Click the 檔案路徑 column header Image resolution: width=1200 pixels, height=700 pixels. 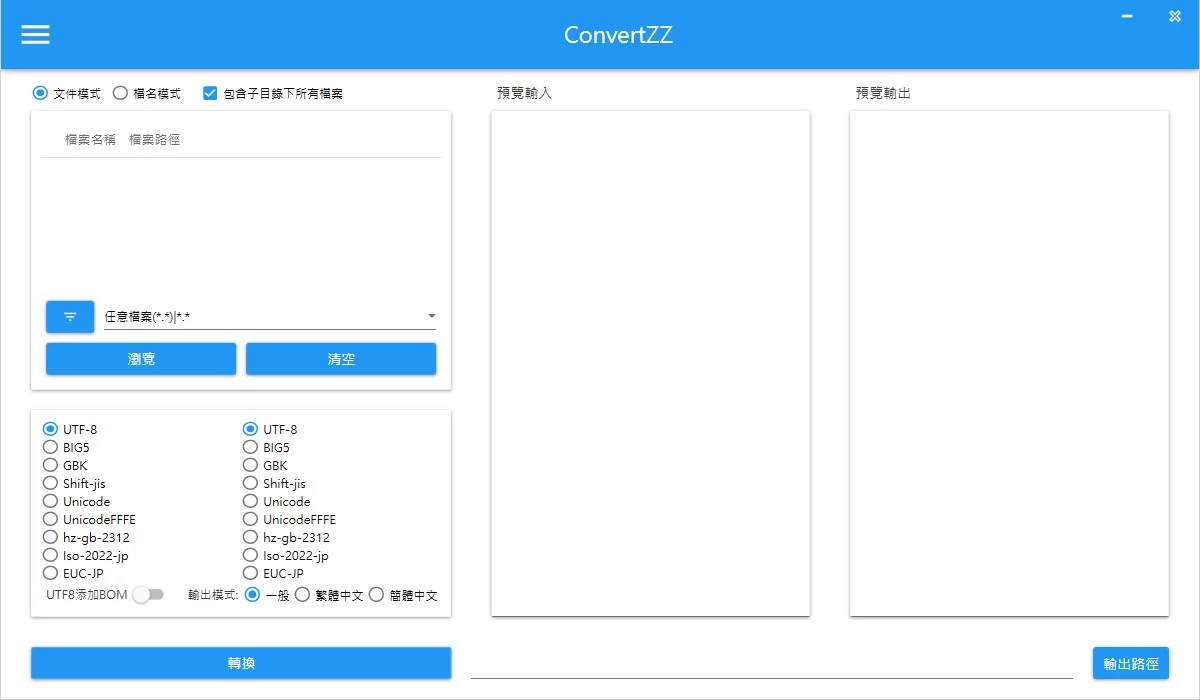(x=155, y=140)
